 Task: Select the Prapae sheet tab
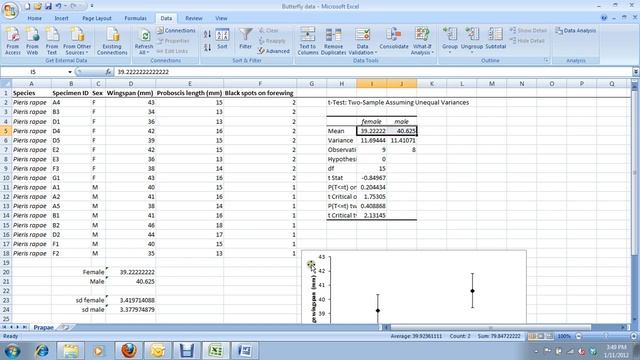43,327
